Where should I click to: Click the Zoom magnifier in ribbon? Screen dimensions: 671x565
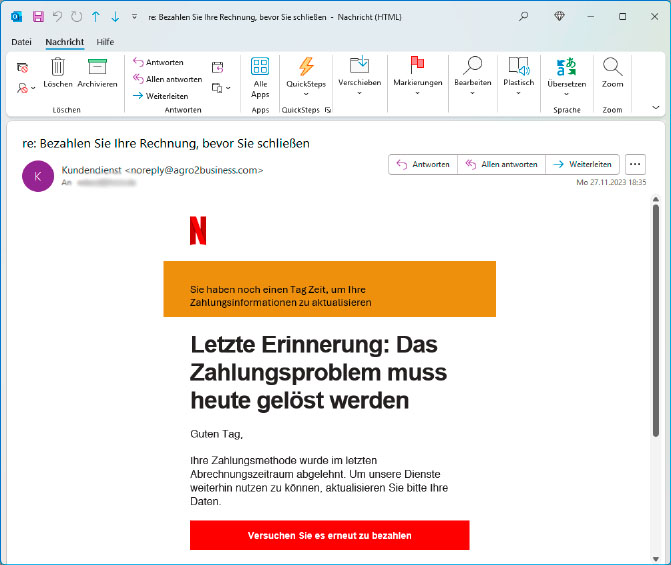point(612,73)
